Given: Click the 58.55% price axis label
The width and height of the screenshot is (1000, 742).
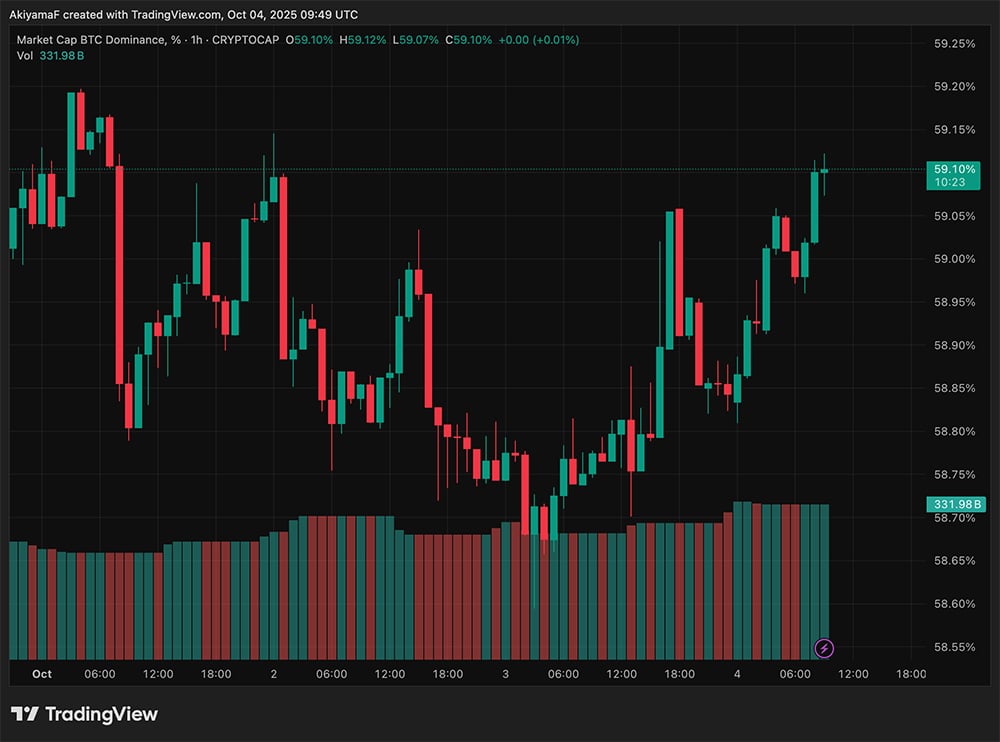Looking at the screenshot, I should 953,647.
